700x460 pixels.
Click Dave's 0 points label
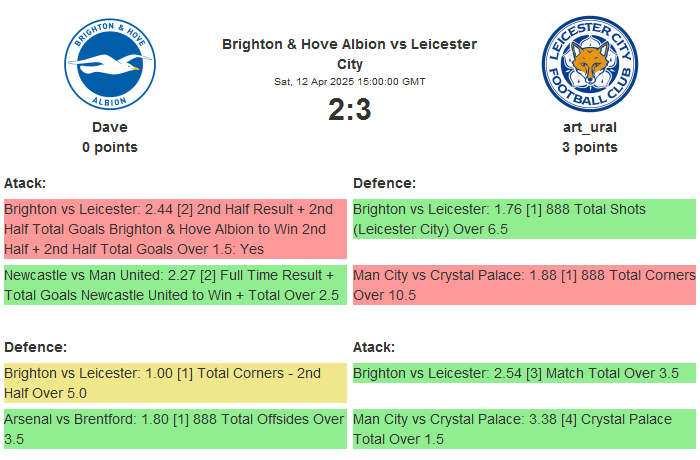coord(110,147)
